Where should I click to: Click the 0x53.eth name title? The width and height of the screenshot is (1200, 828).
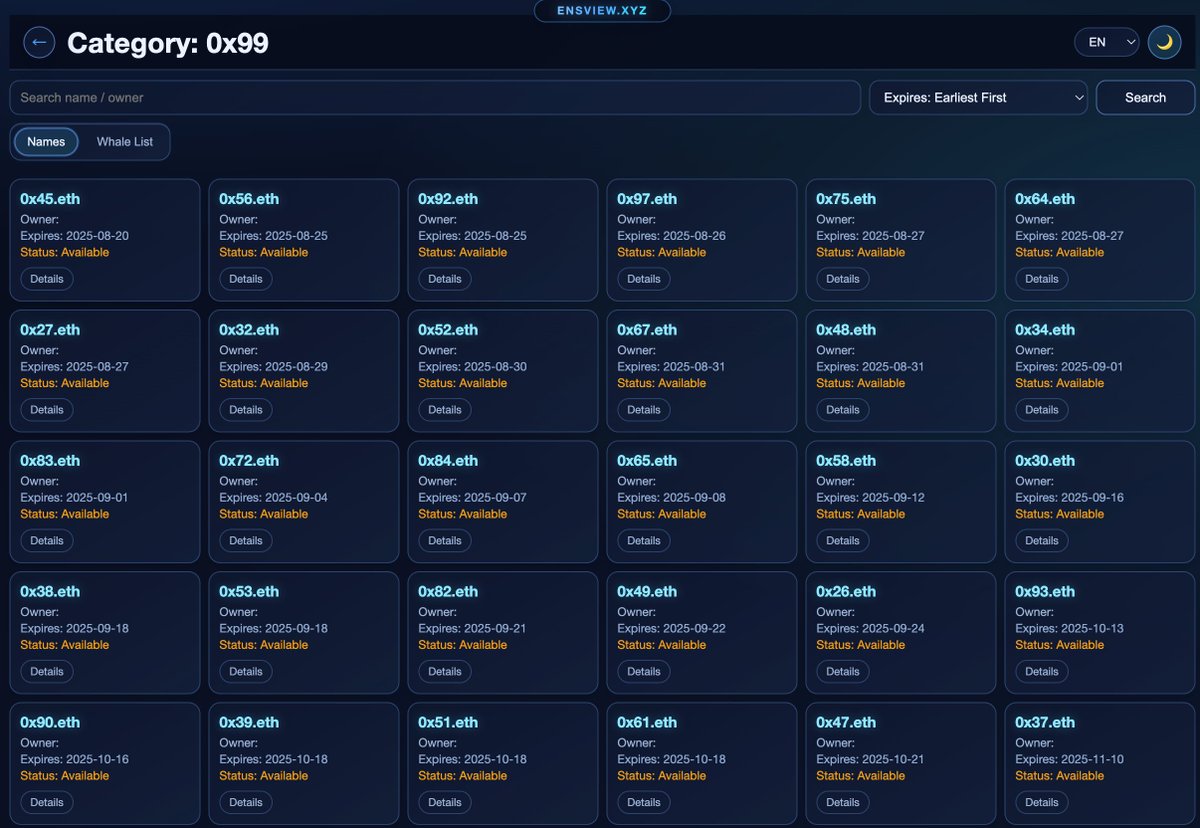click(249, 592)
